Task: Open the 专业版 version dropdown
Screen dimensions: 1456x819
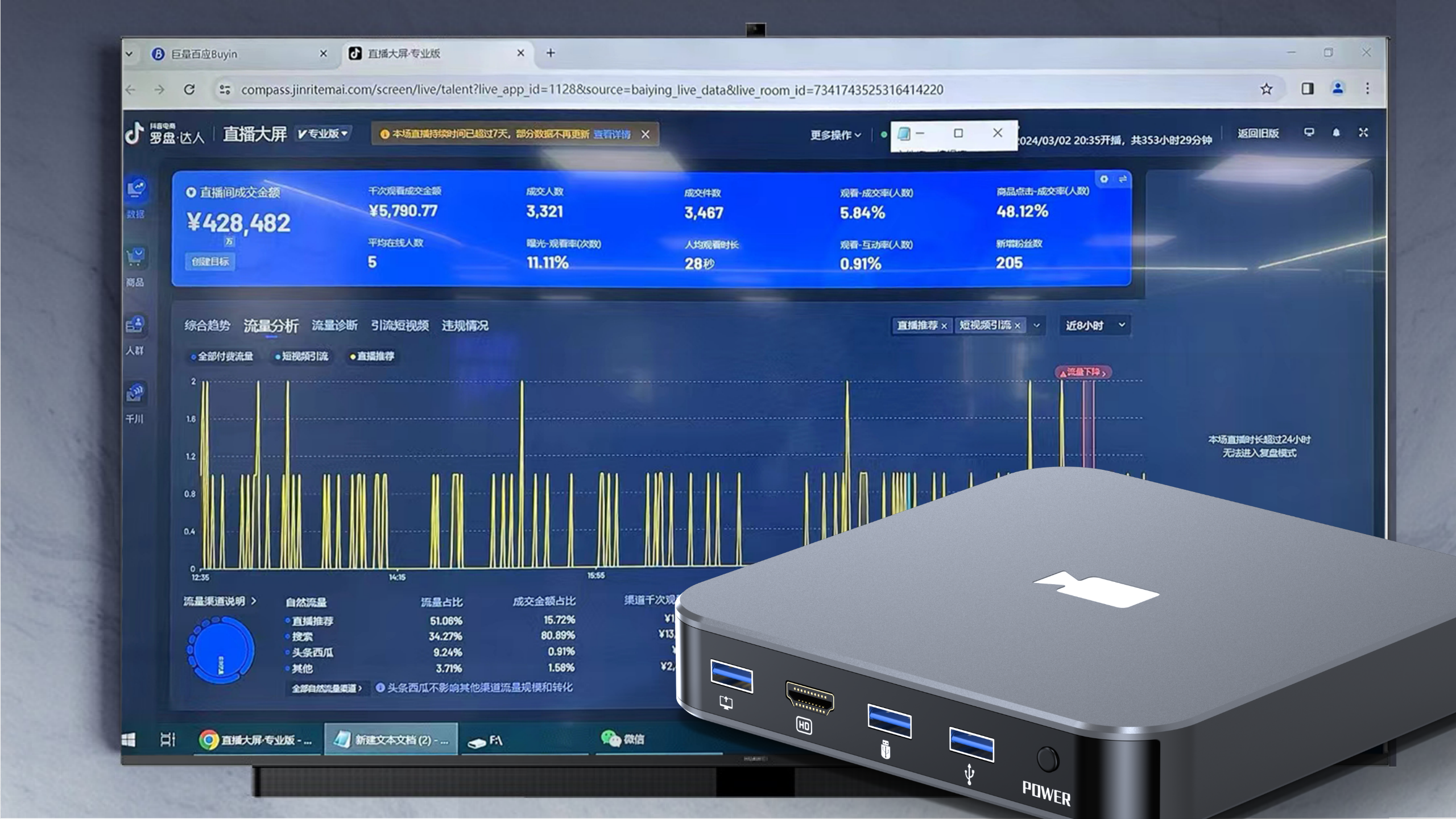Action: [323, 134]
